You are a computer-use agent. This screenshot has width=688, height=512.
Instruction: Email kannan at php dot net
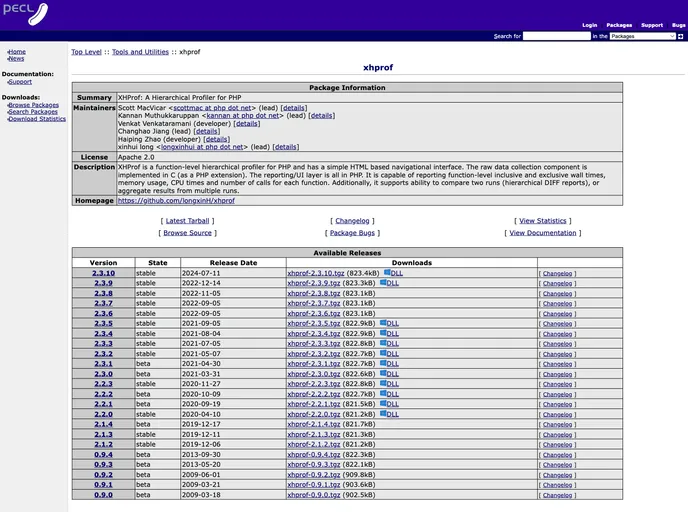pos(243,115)
